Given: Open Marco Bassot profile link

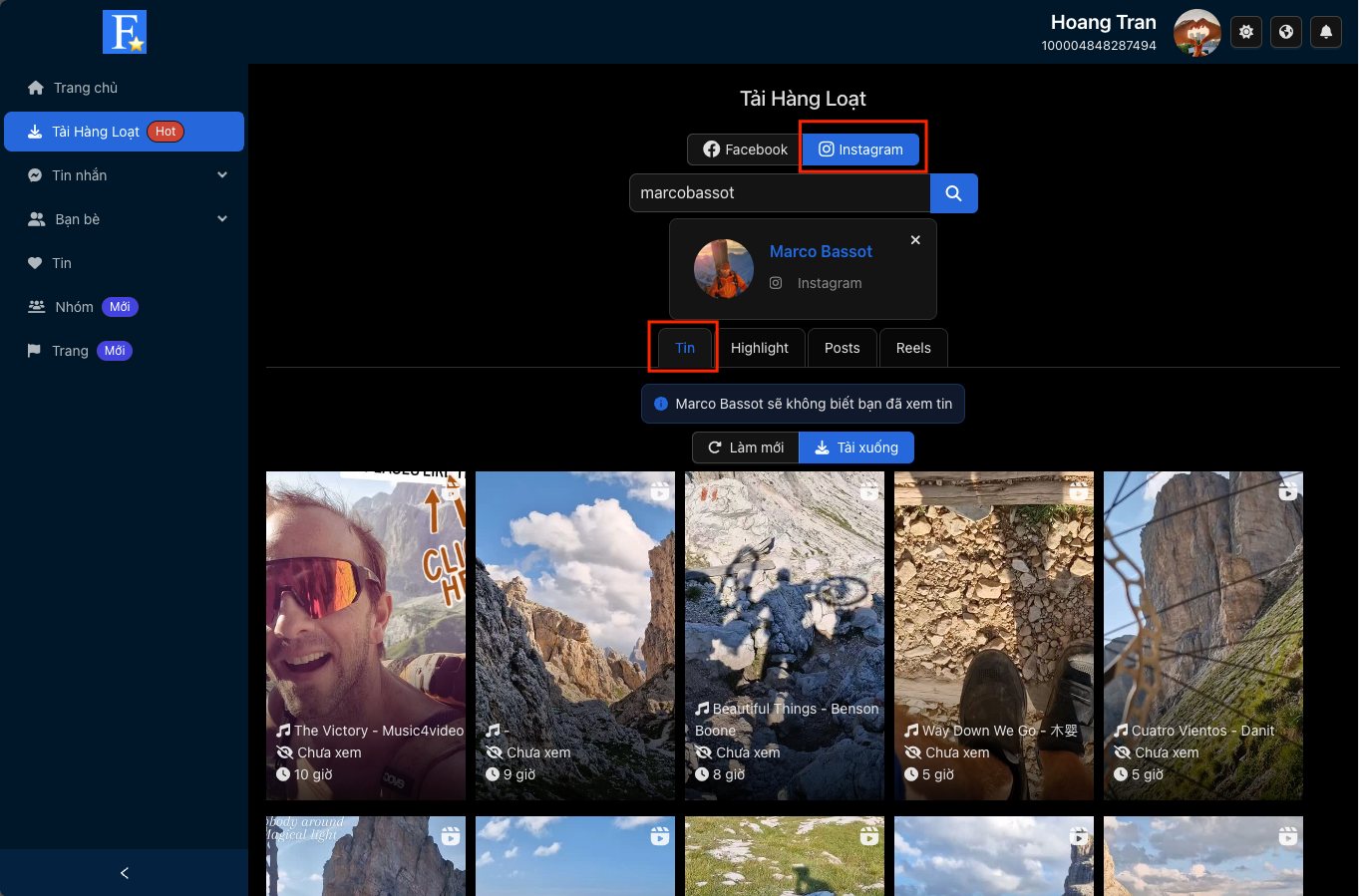Looking at the screenshot, I should click(821, 252).
